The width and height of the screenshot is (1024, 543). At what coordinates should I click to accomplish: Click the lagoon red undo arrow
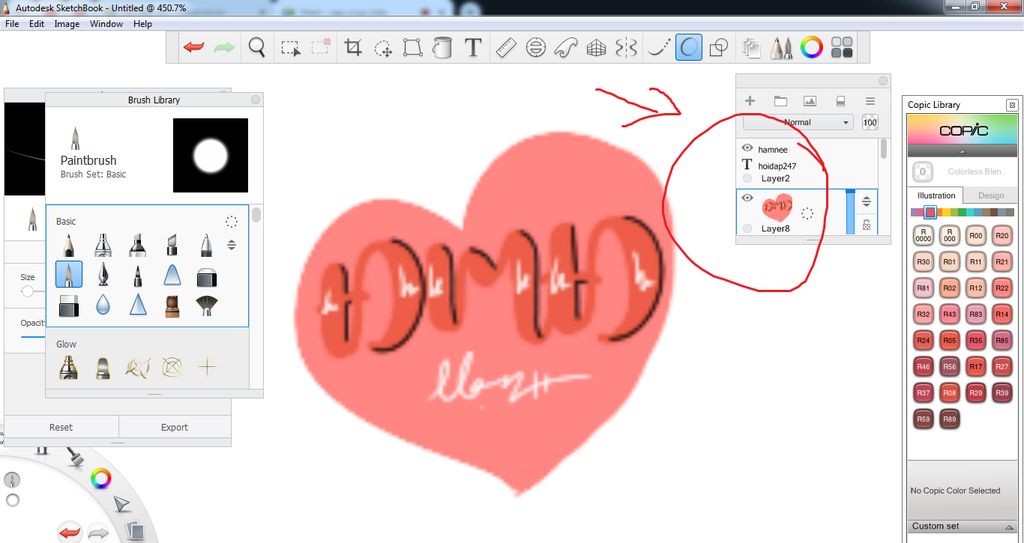(x=69, y=533)
